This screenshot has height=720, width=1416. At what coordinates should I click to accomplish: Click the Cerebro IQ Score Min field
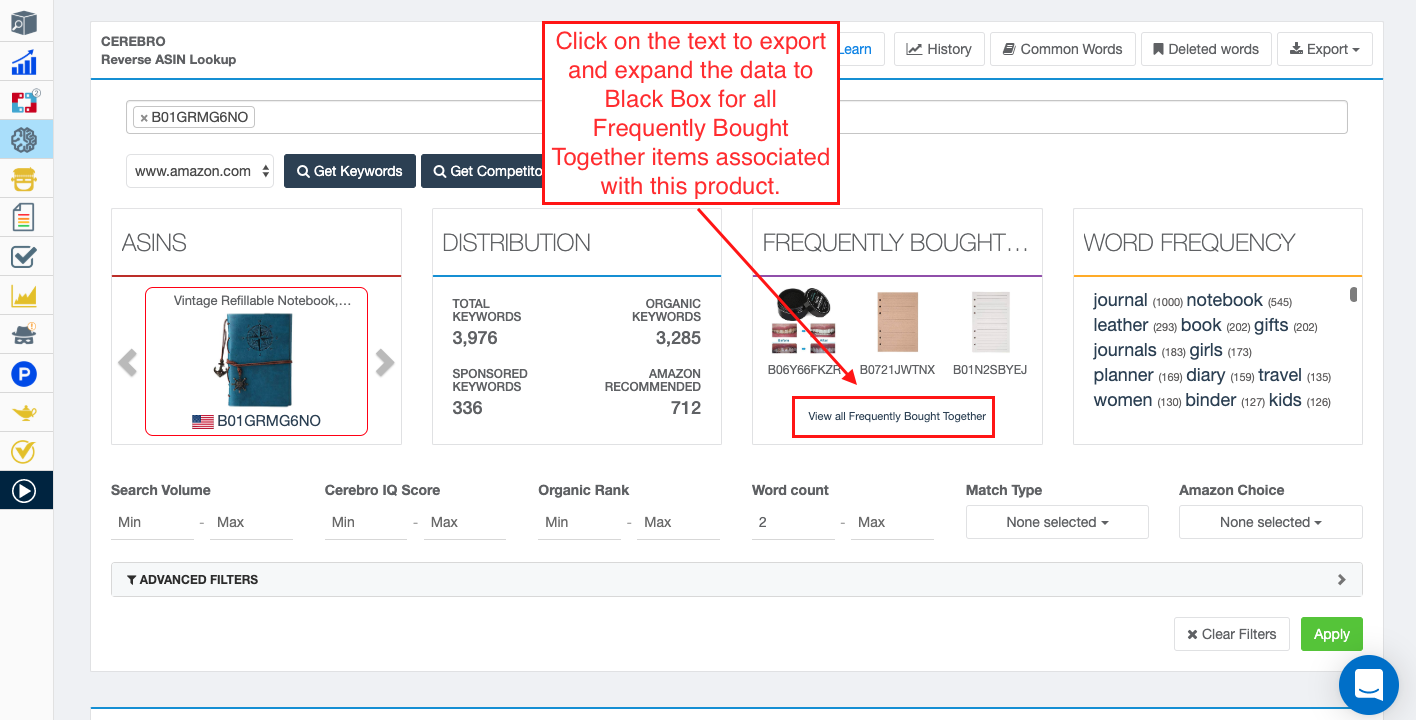coord(366,522)
